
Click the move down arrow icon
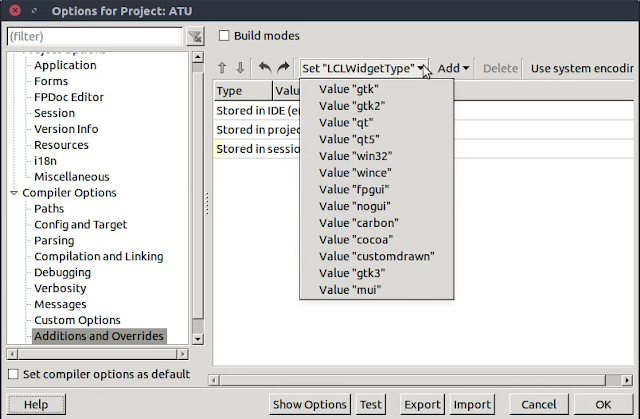pos(240,68)
